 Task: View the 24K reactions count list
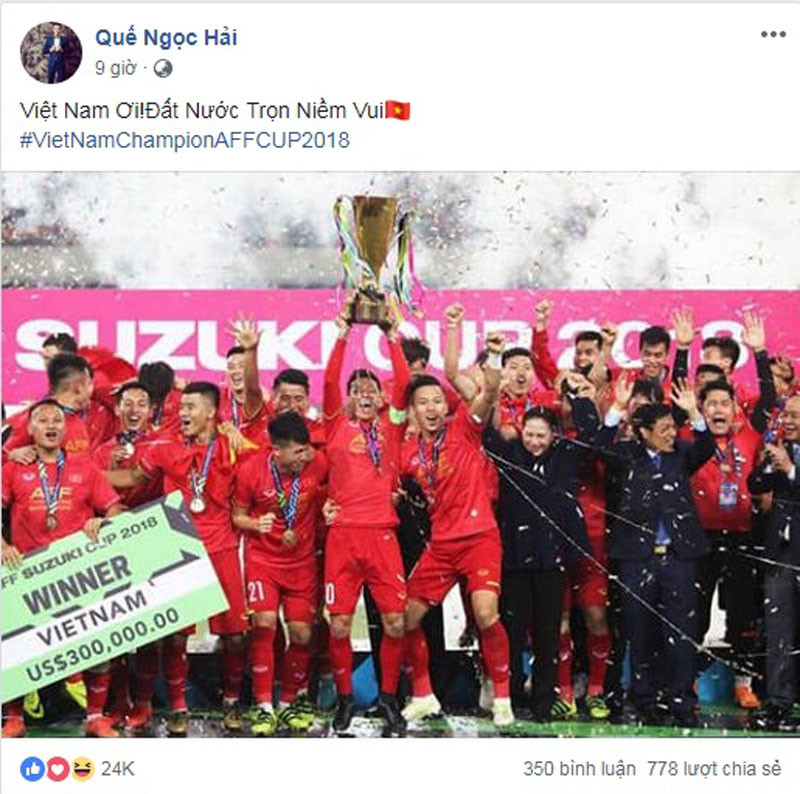[x=117, y=769]
